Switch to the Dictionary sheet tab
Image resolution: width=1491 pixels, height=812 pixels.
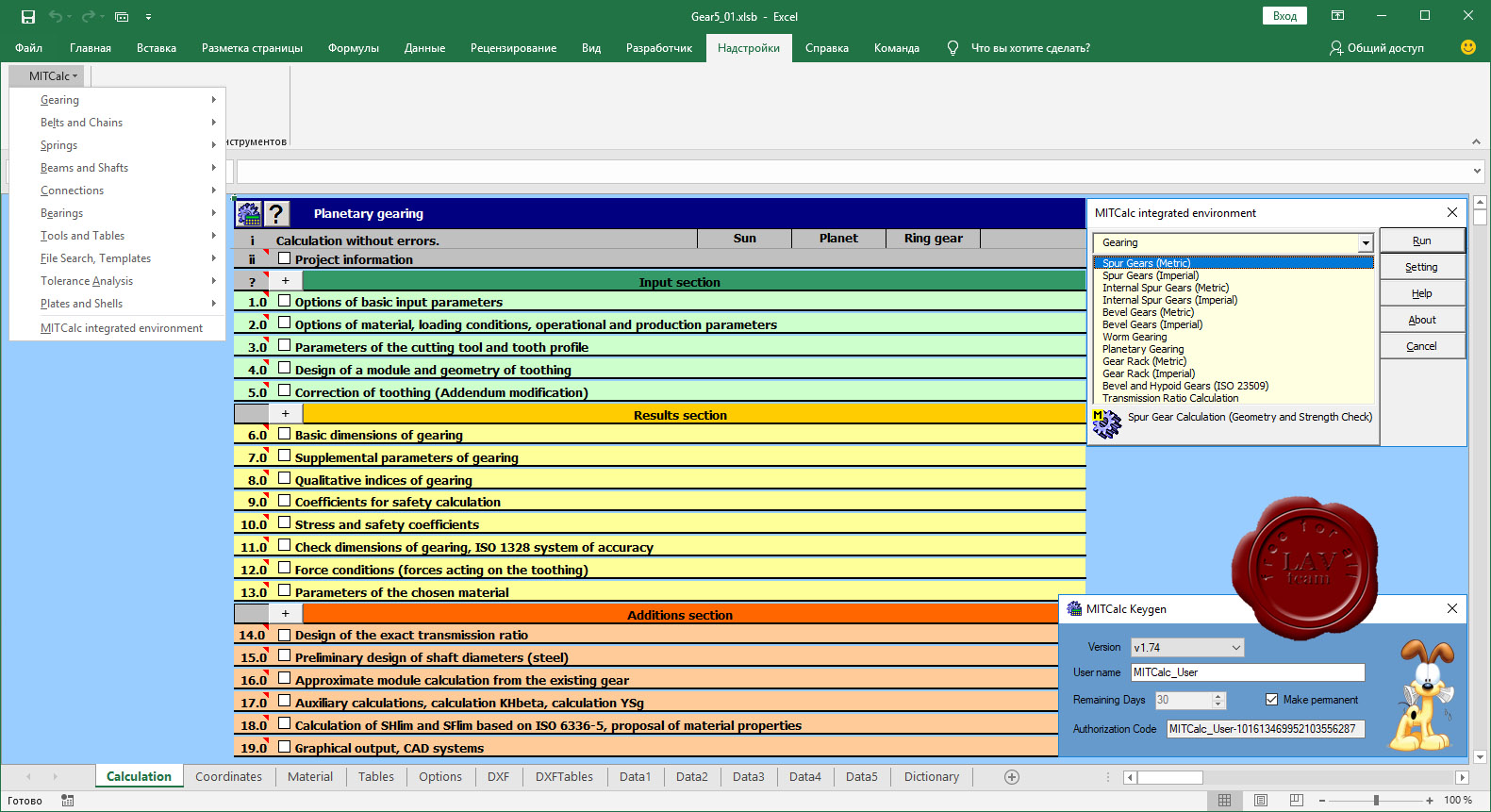coord(932,777)
